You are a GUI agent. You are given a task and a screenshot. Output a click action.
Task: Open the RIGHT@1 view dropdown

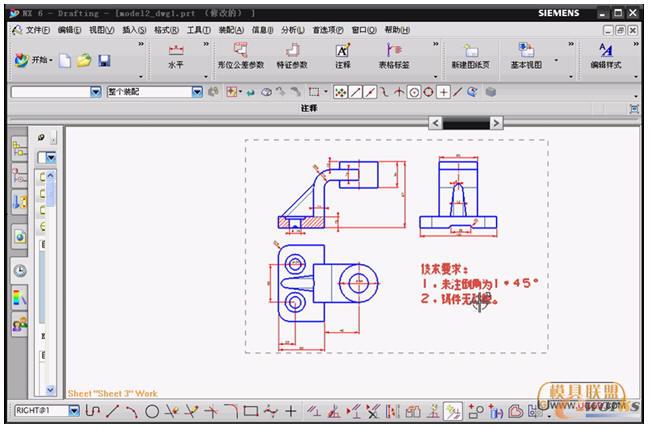tap(73, 411)
